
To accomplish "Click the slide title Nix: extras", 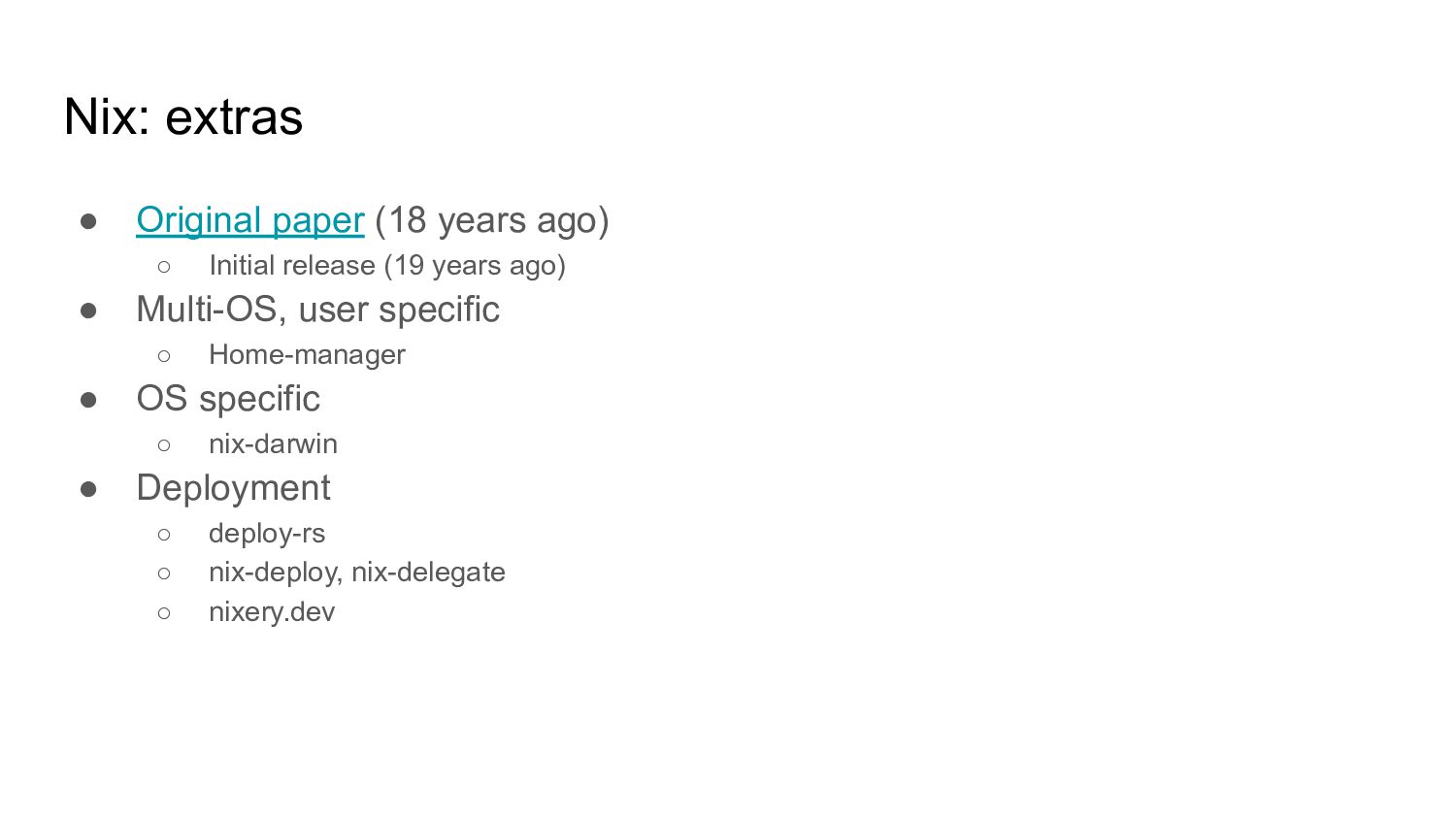I will (183, 116).
